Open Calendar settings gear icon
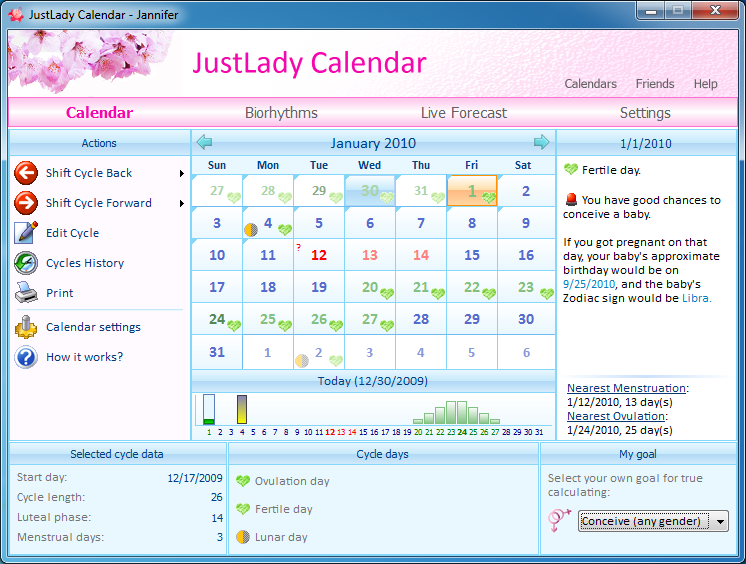Screen dimensions: 746x564 (x=26, y=327)
